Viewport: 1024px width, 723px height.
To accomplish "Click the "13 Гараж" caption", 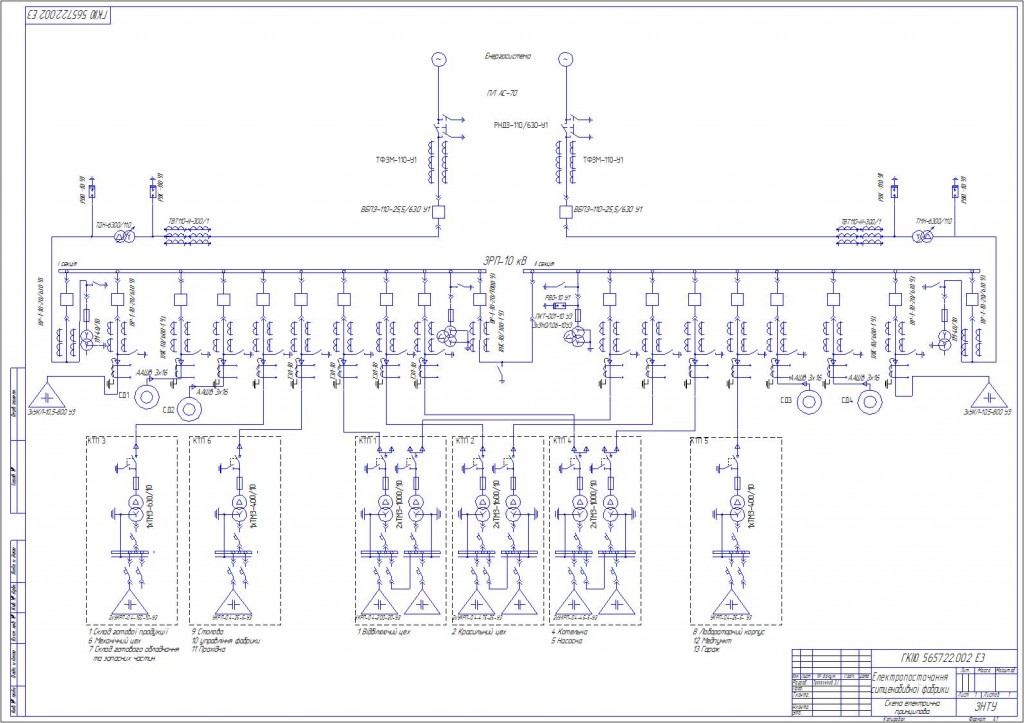I will 707,651.
